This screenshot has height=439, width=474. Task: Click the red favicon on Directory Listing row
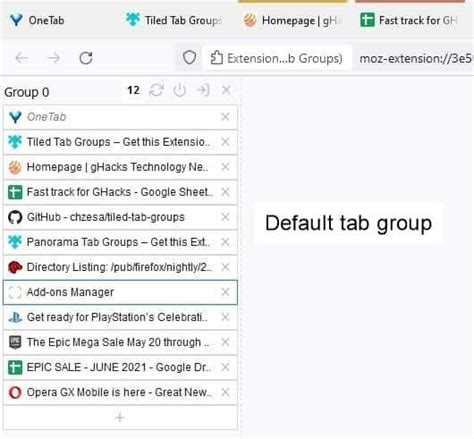(x=15, y=267)
